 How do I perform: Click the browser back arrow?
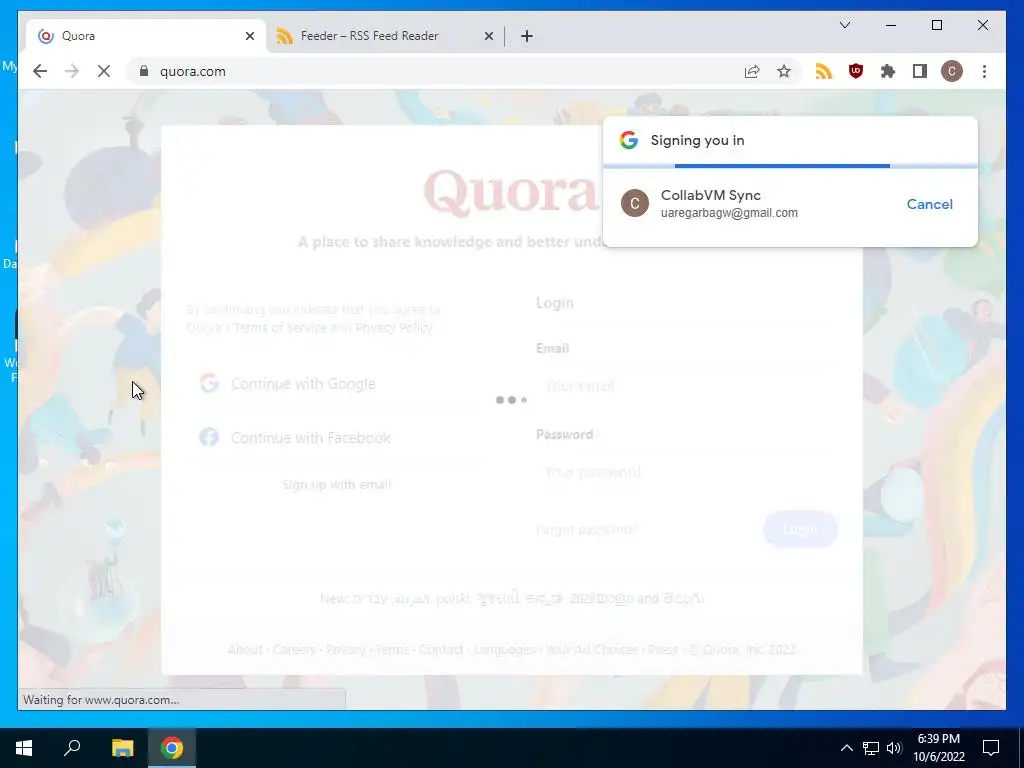40,71
